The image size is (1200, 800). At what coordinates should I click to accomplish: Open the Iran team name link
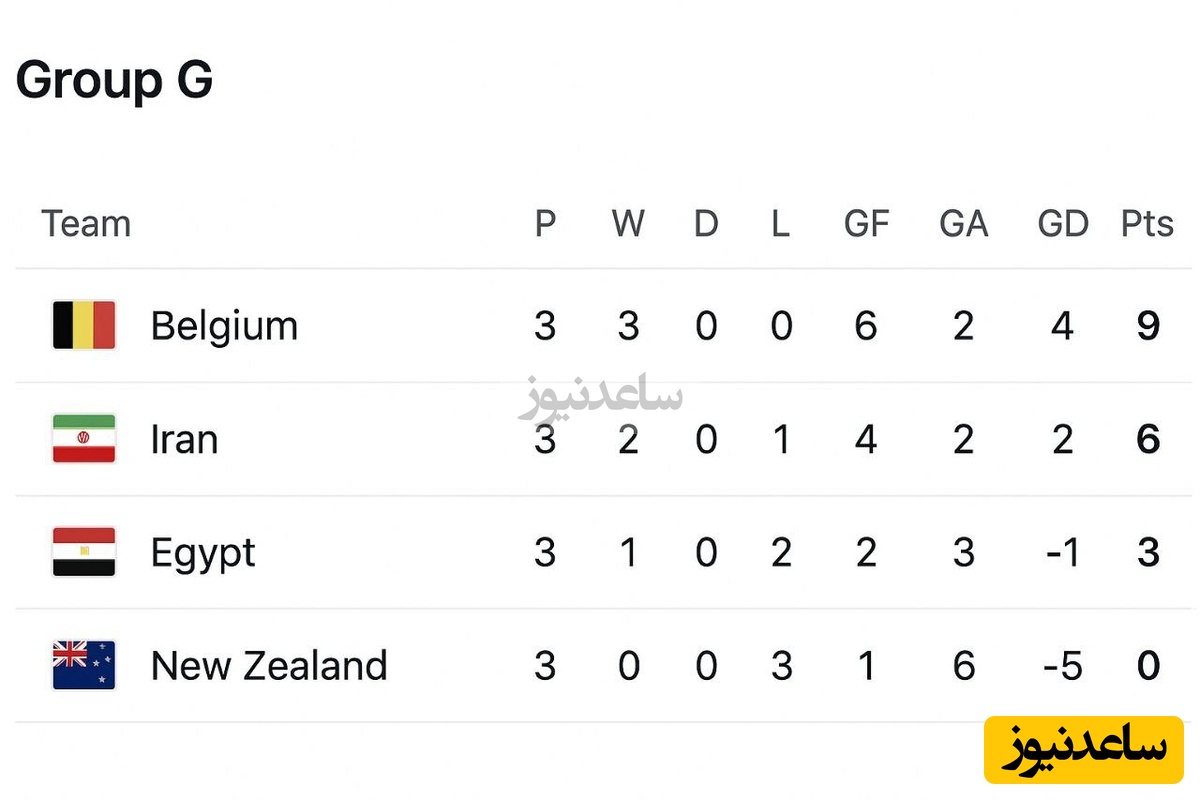[x=184, y=440]
